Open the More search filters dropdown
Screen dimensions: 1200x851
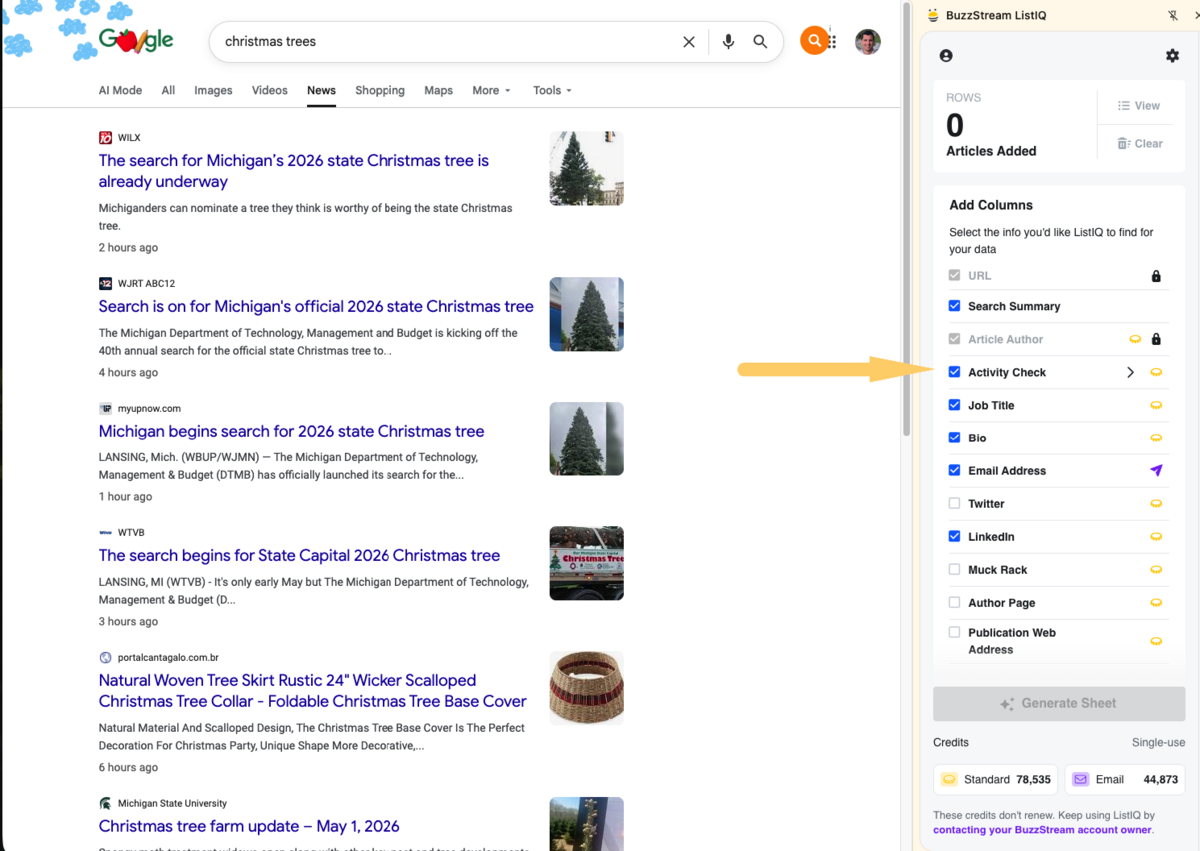coord(491,90)
